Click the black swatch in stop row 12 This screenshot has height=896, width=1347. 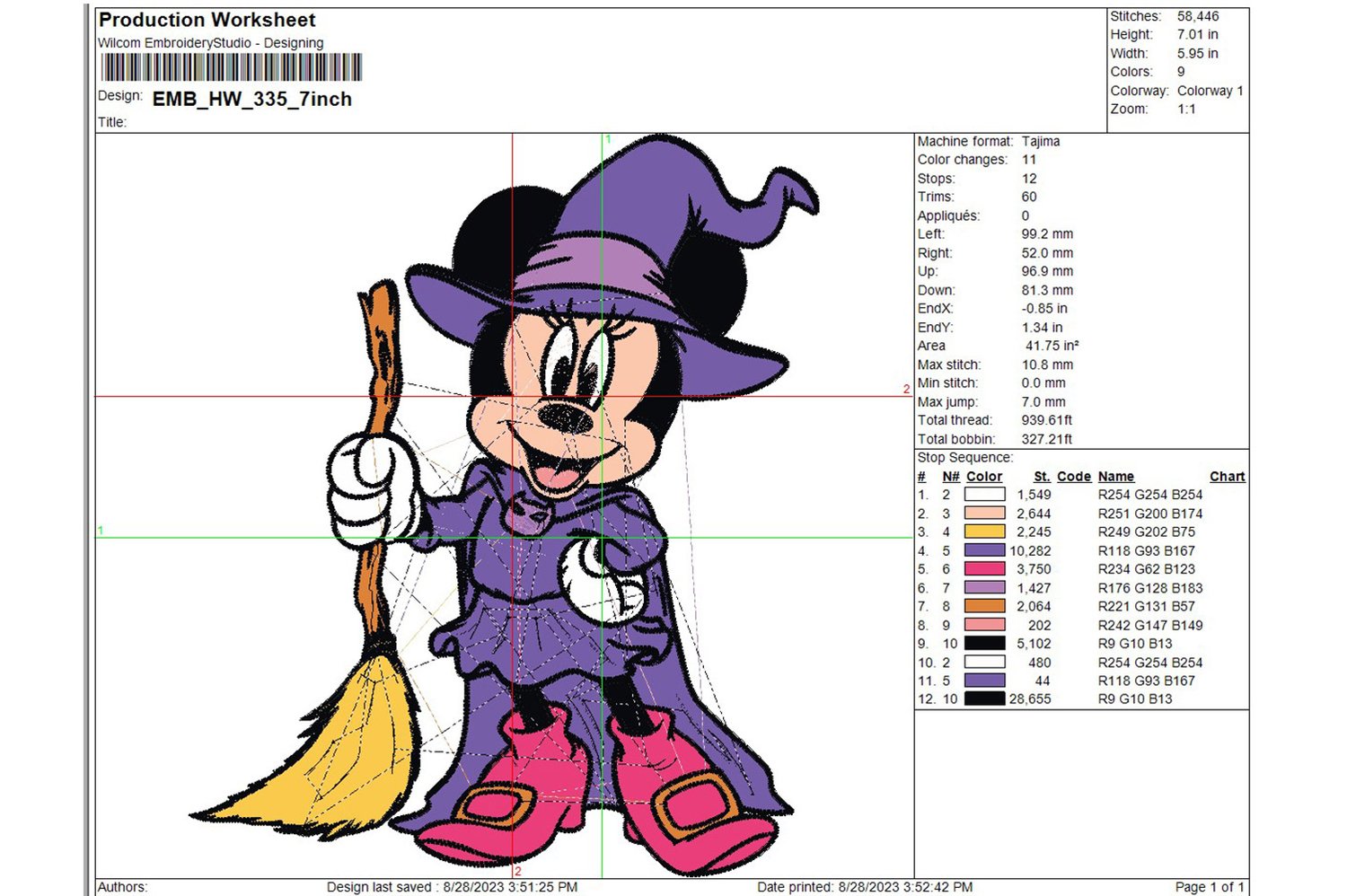coord(984,698)
